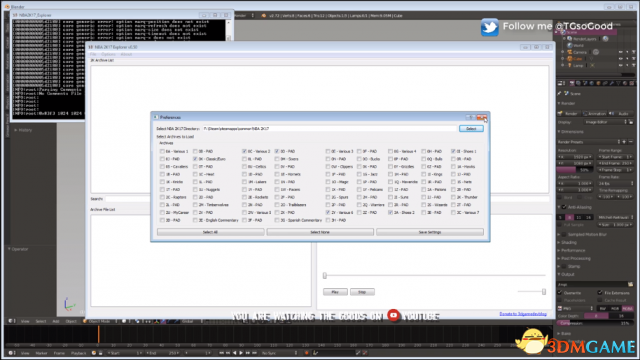The image size is (640, 360).
Task: Open the World properties tab icon
Action: [x=592, y=83]
